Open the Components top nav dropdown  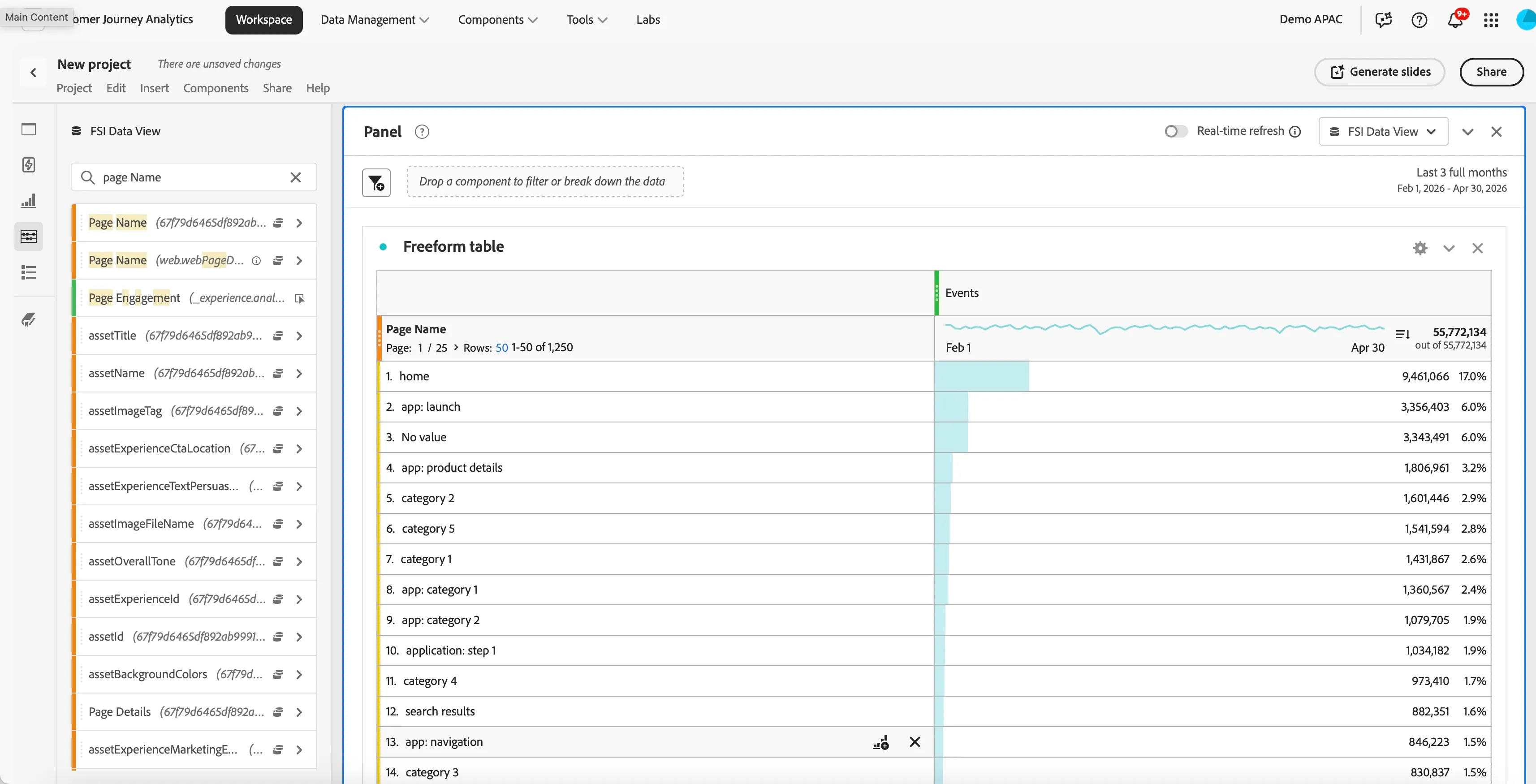tap(497, 20)
